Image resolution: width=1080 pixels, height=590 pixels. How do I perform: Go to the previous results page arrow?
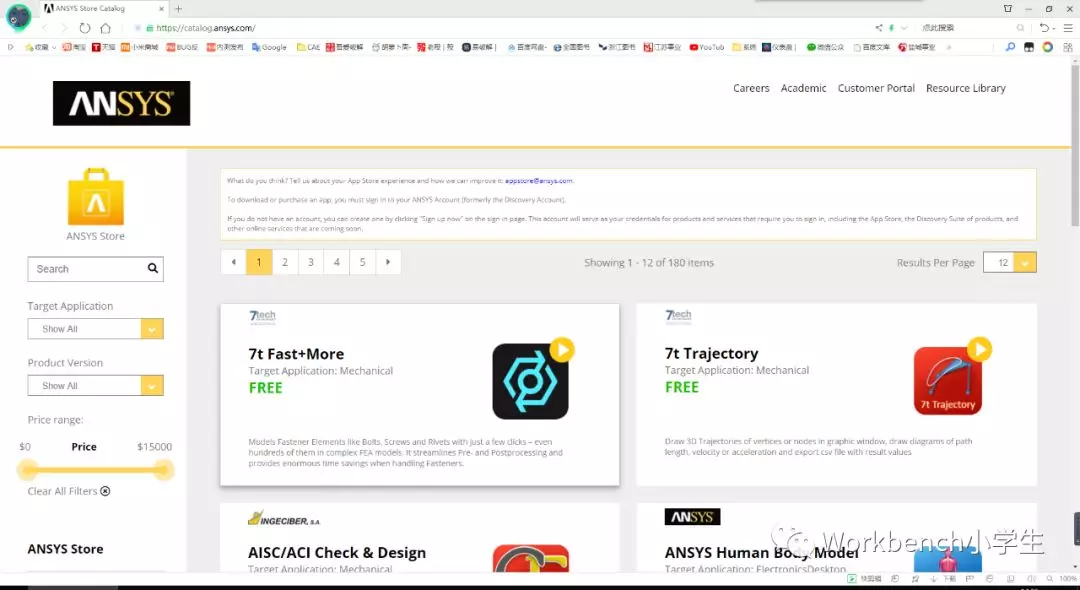click(233, 262)
